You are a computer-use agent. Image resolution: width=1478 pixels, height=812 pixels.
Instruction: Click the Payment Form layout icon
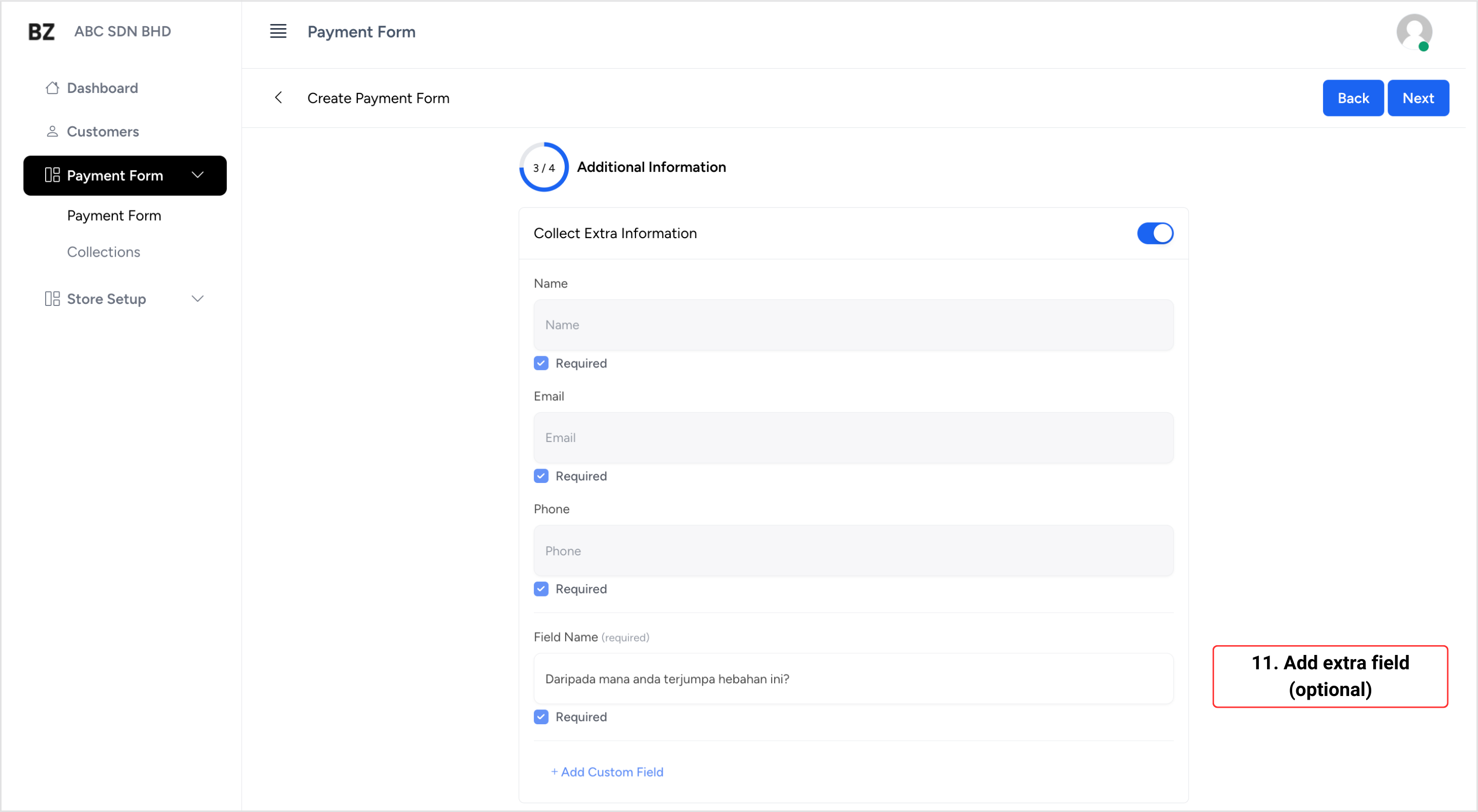tap(52, 175)
